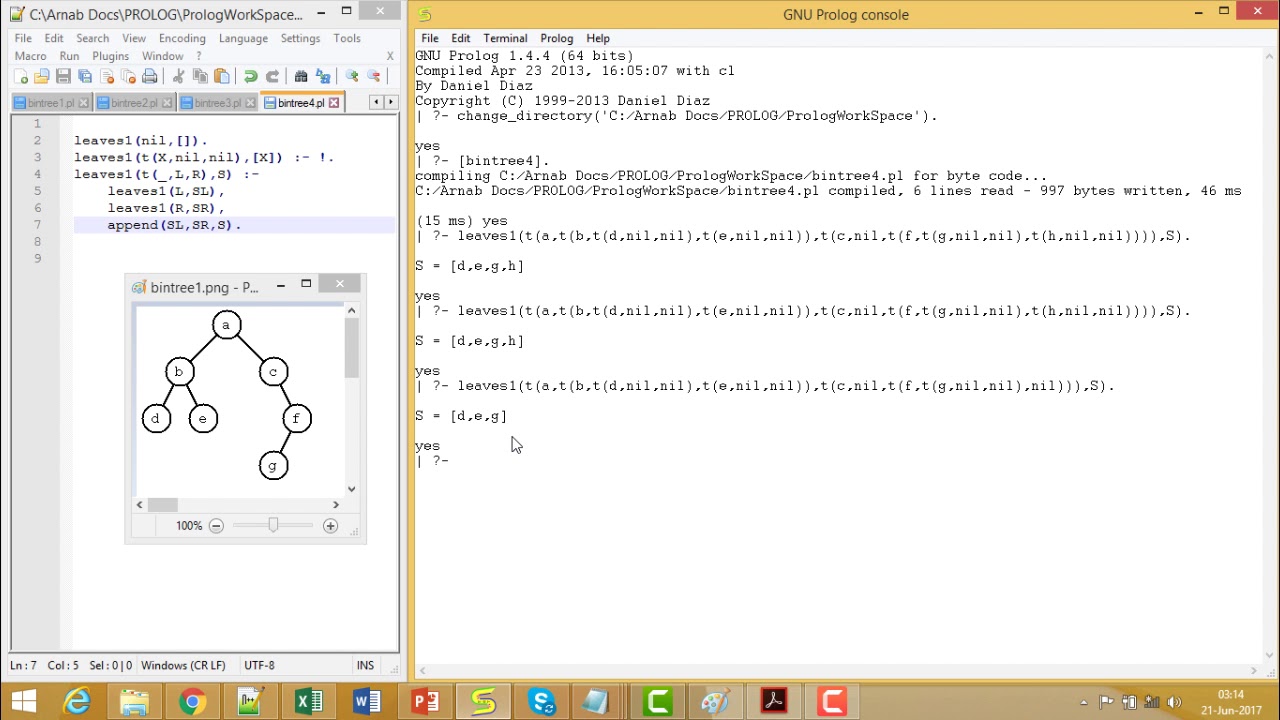Open the Language menu
The width and height of the screenshot is (1280, 720).
tap(243, 38)
